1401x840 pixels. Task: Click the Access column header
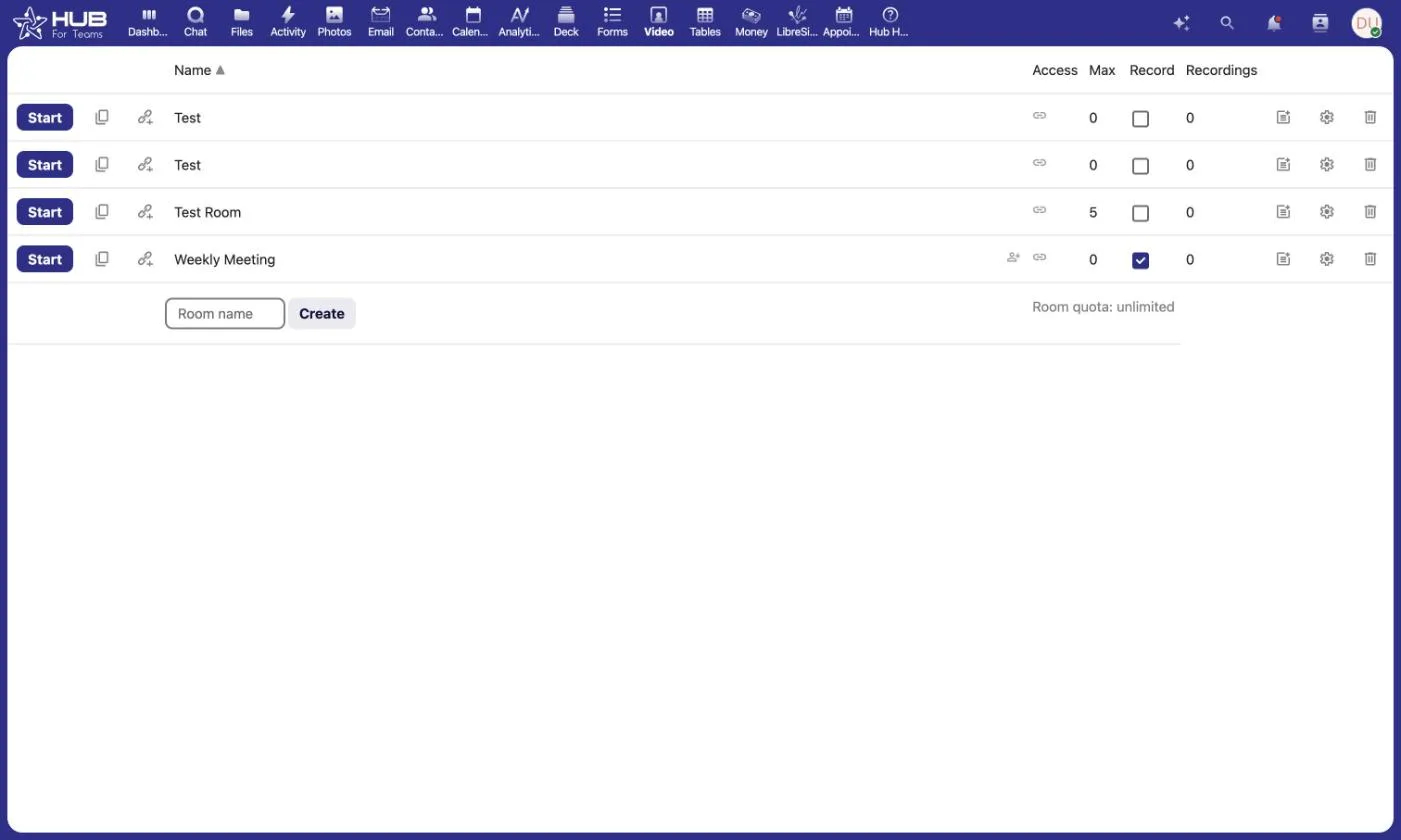coord(1055,70)
